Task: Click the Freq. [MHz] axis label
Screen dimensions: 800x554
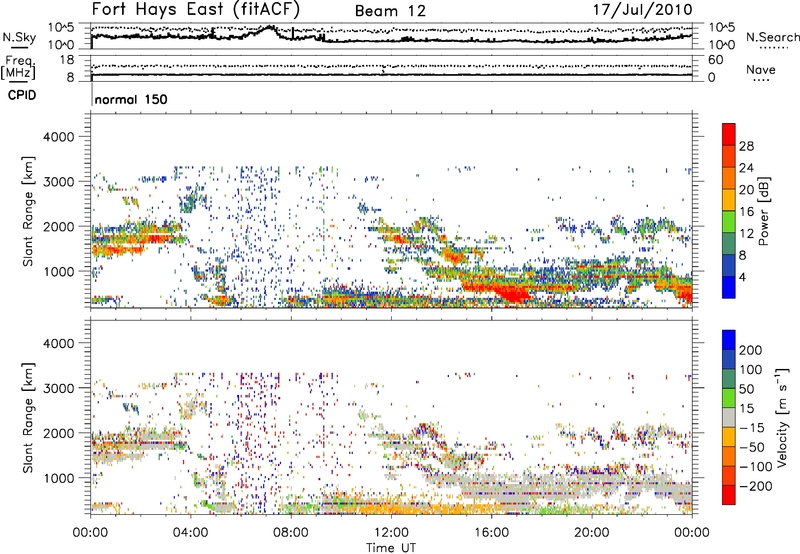Action: point(17,68)
